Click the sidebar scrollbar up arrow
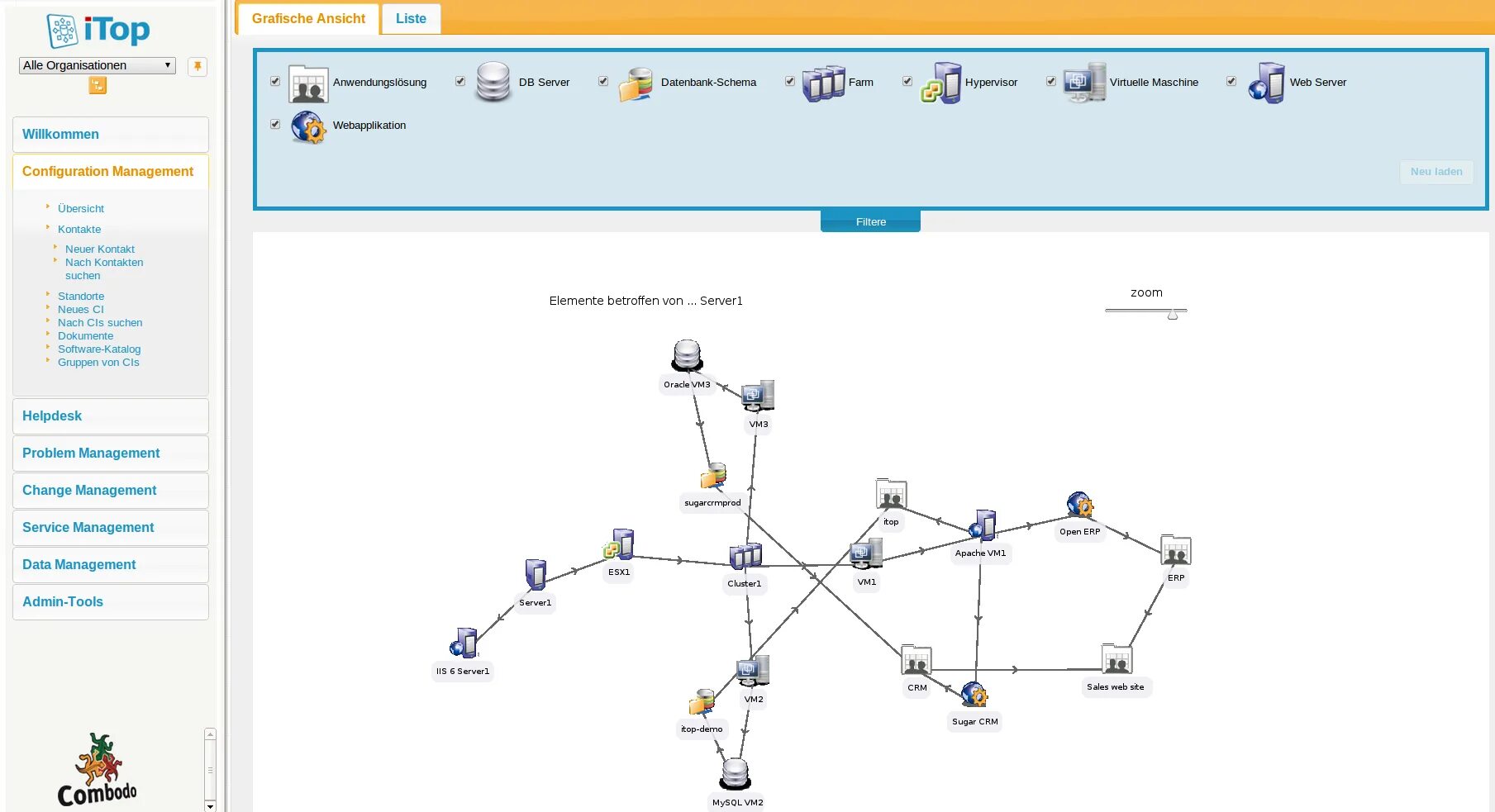Screen dimensions: 1495x812 (210, 734)
